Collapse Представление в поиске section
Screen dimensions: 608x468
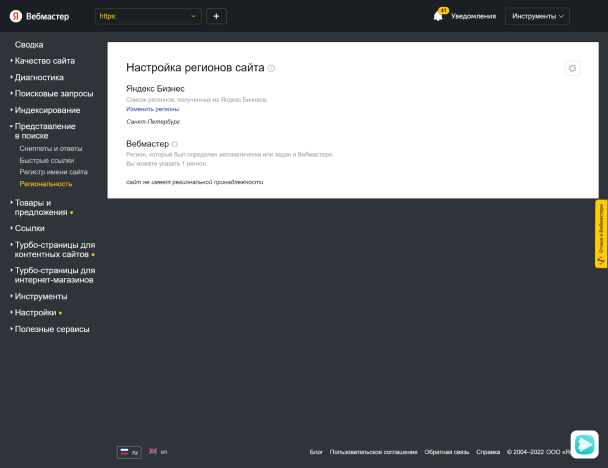point(44,131)
